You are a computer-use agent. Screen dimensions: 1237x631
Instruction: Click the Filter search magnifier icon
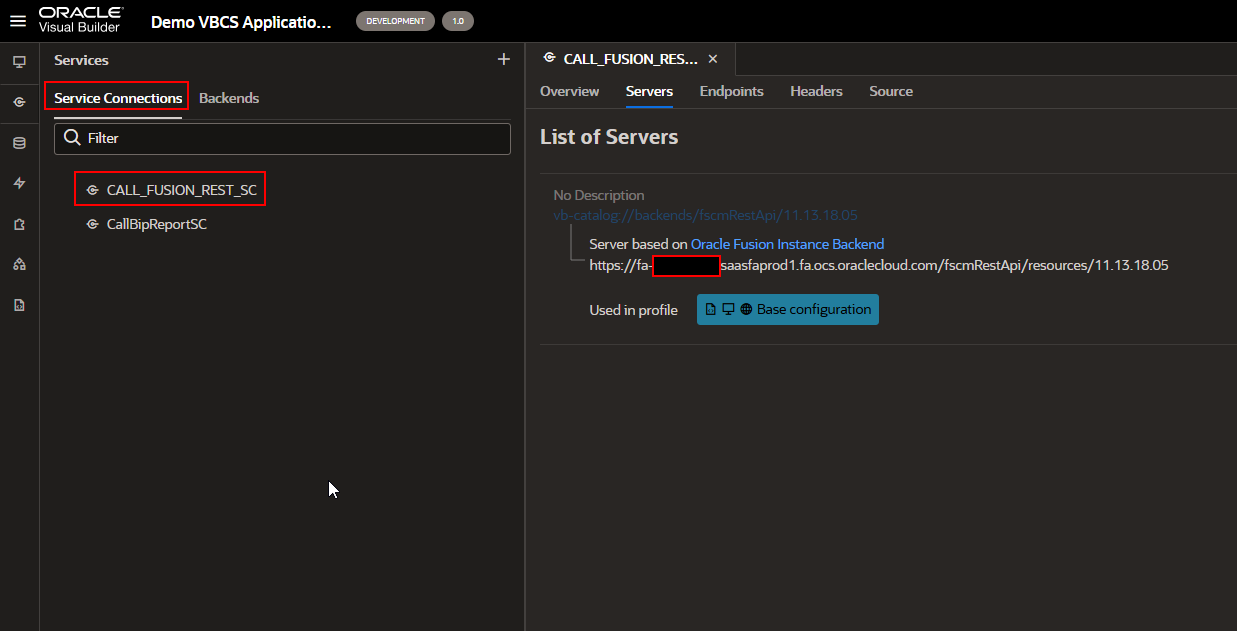(72, 138)
